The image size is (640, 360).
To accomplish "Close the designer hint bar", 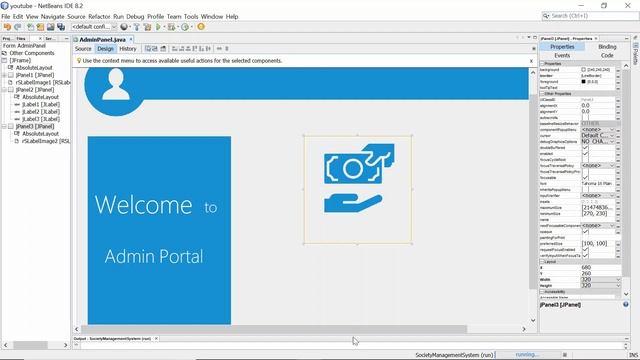I will [531, 61].
